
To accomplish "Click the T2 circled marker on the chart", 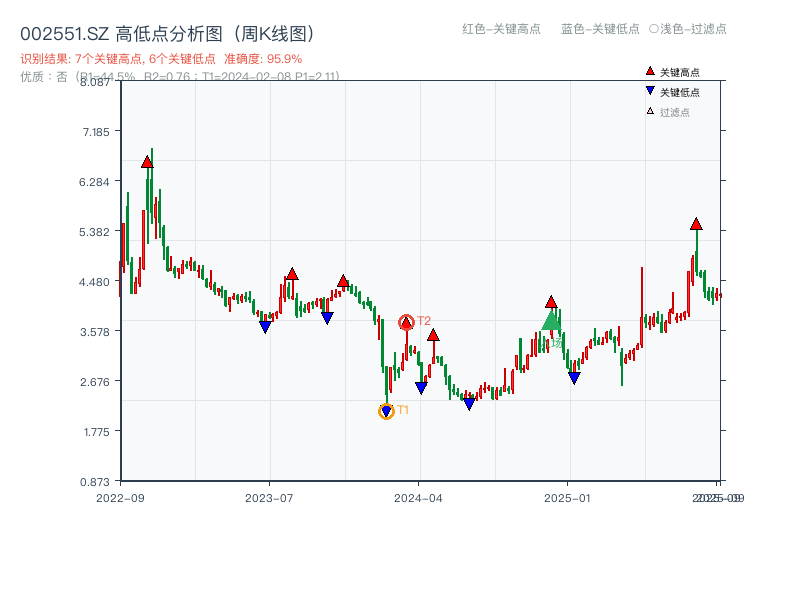I will 406,322.
